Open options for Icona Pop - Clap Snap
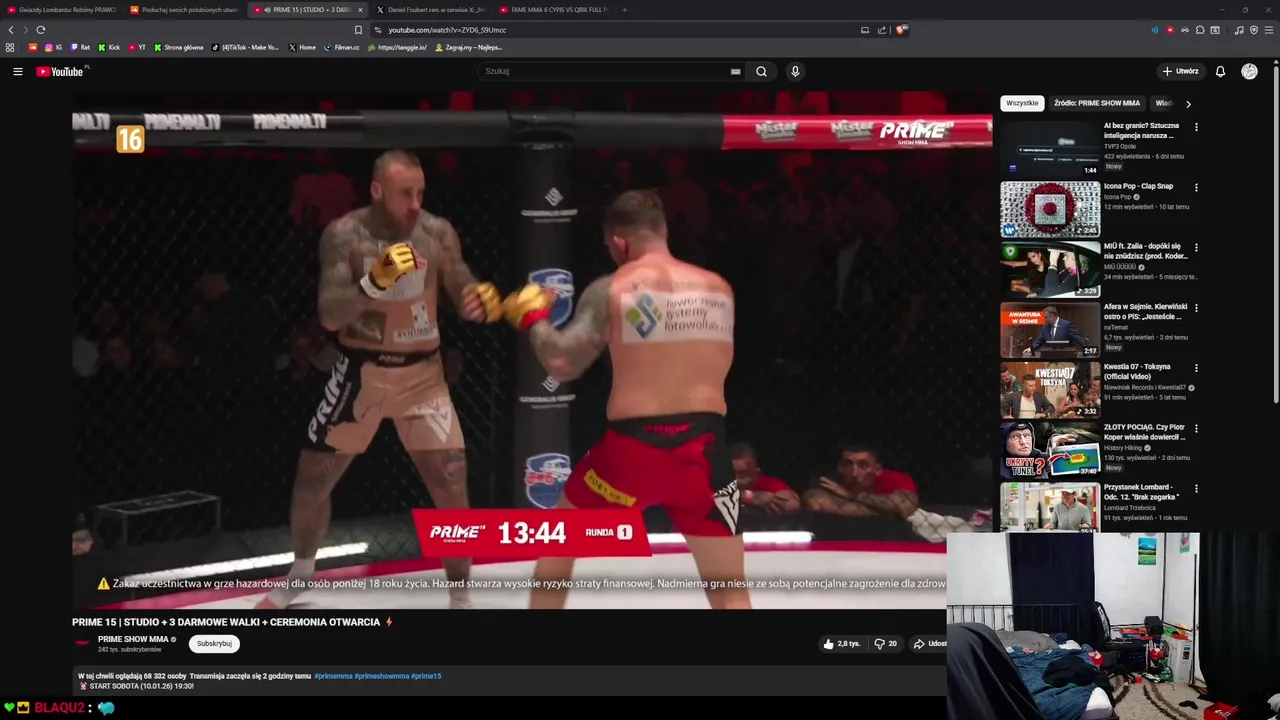Image resolution: width=1280 pixels, height=720 pixels. [1196, 187]
